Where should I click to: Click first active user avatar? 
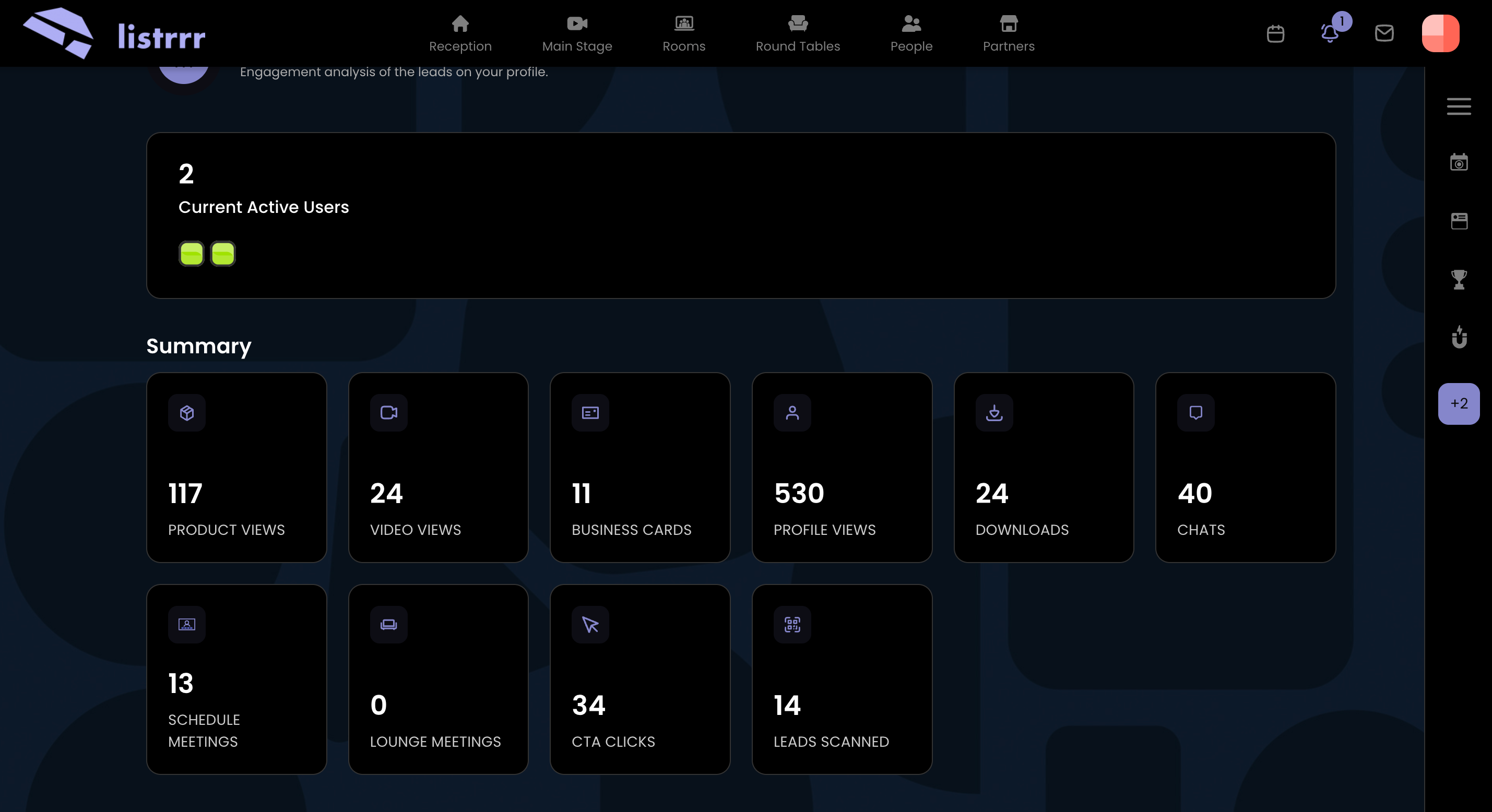(191, 254)
